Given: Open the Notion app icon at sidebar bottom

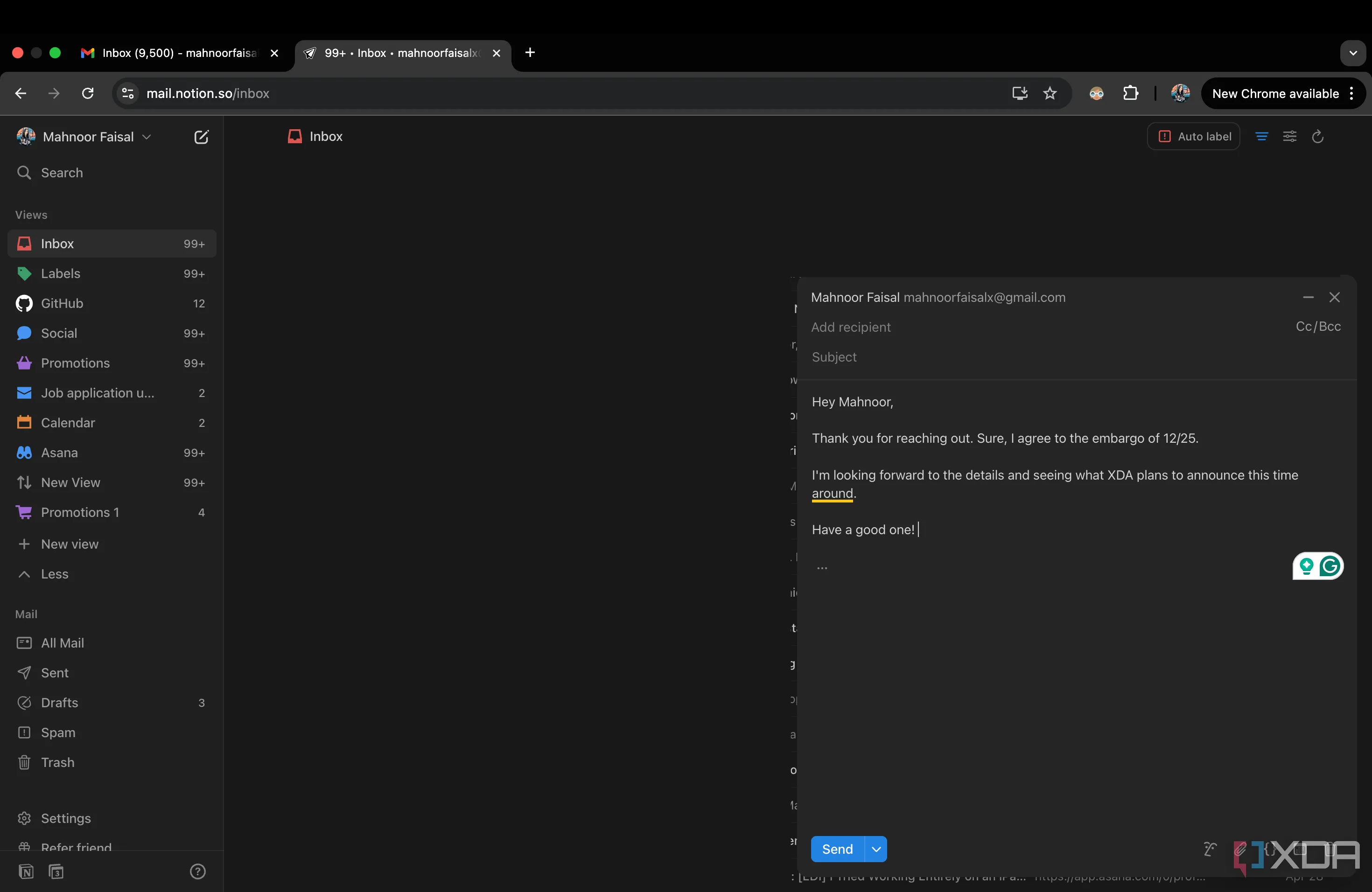Looking at the screenshot, I should (26, 872).
